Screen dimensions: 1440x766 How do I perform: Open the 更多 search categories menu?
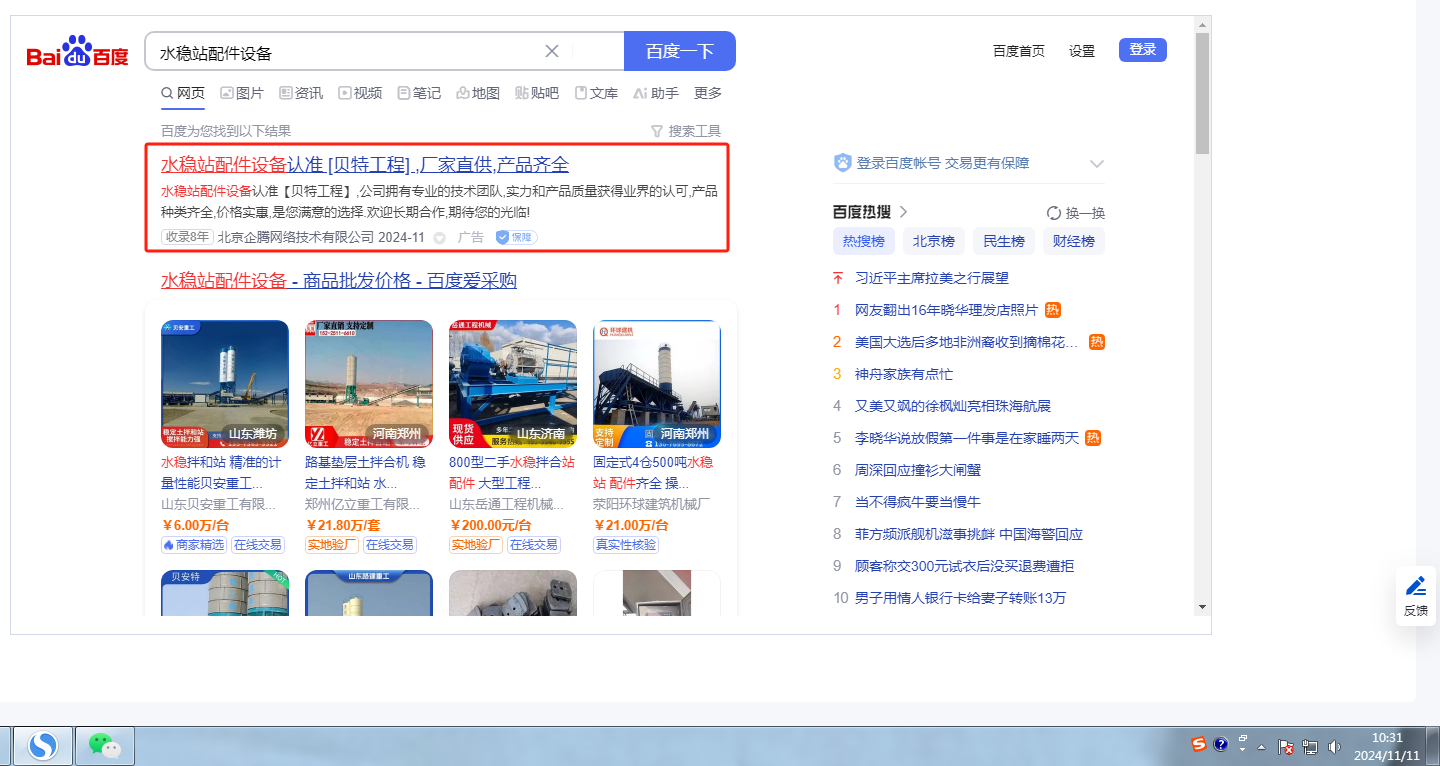coord(708,93)
